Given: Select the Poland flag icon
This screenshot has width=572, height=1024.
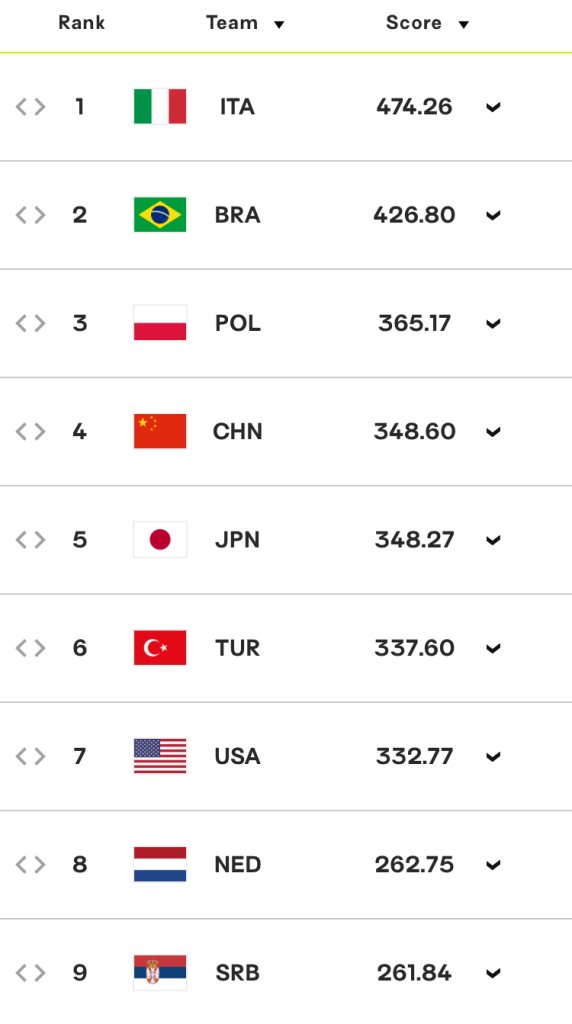Looking at the screenshot, I should coord(160,323).
